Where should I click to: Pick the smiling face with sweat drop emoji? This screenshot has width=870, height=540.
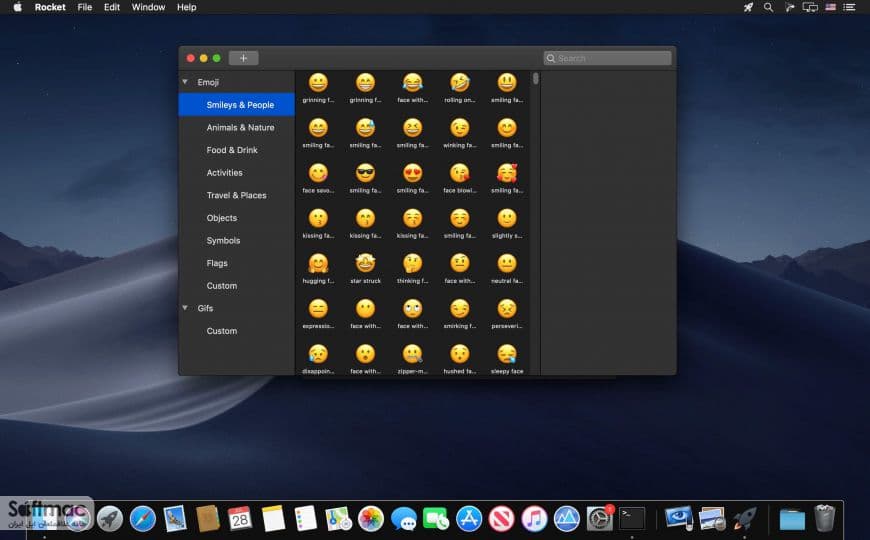365,128
